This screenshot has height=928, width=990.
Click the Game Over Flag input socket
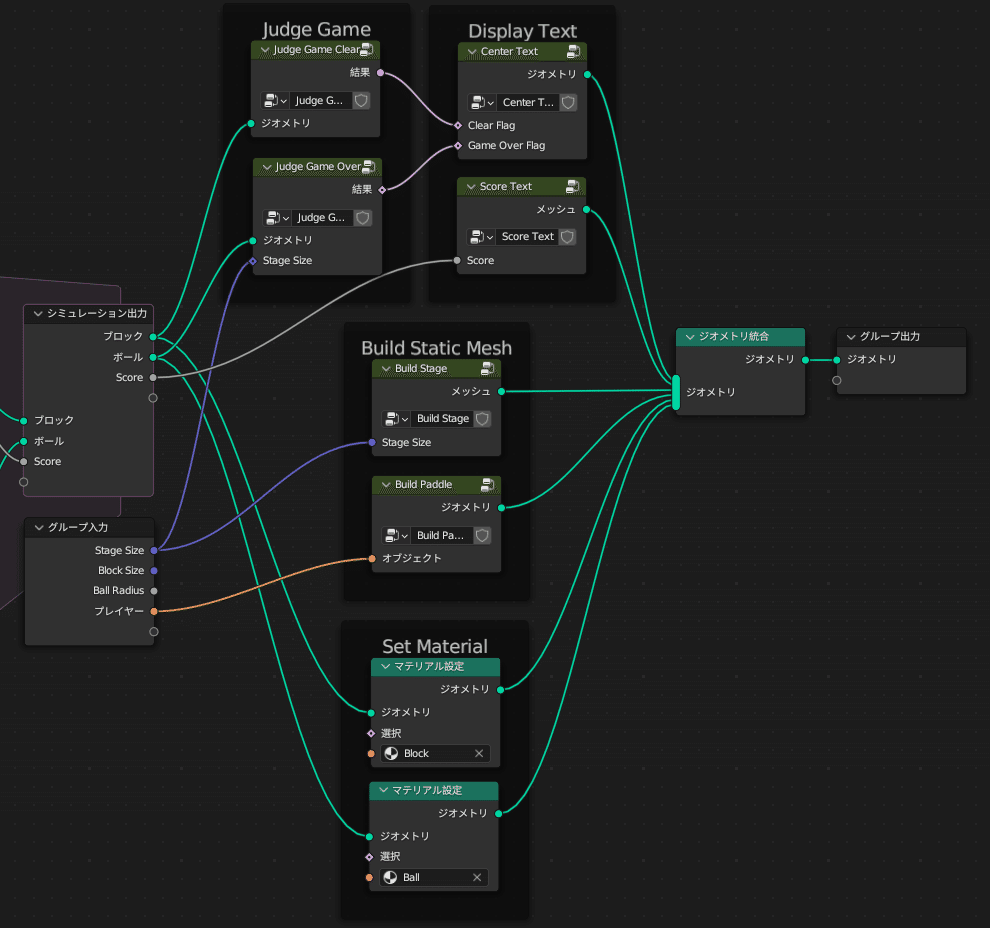458,146
